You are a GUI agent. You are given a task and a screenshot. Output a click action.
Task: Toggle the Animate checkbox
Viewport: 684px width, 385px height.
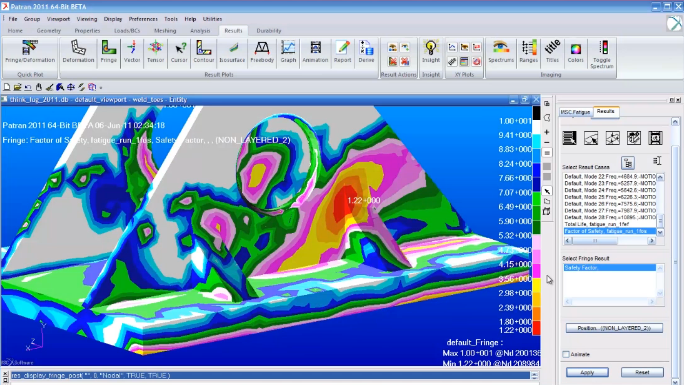(x=566, y=354)
